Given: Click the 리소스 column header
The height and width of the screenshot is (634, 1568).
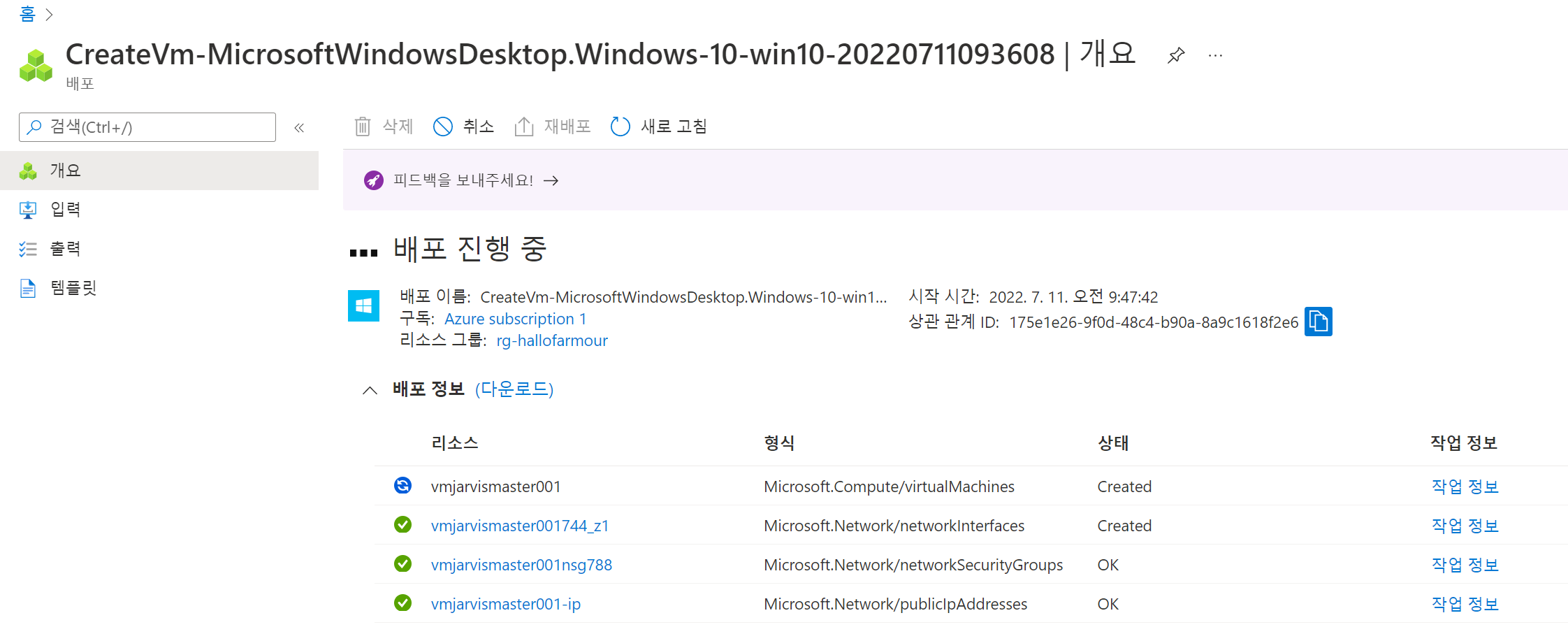Looking at the screenshot, I should click(455, 443).
